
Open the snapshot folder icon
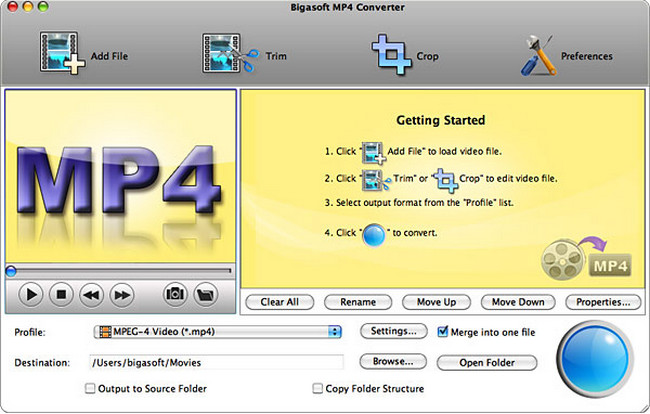205,295
